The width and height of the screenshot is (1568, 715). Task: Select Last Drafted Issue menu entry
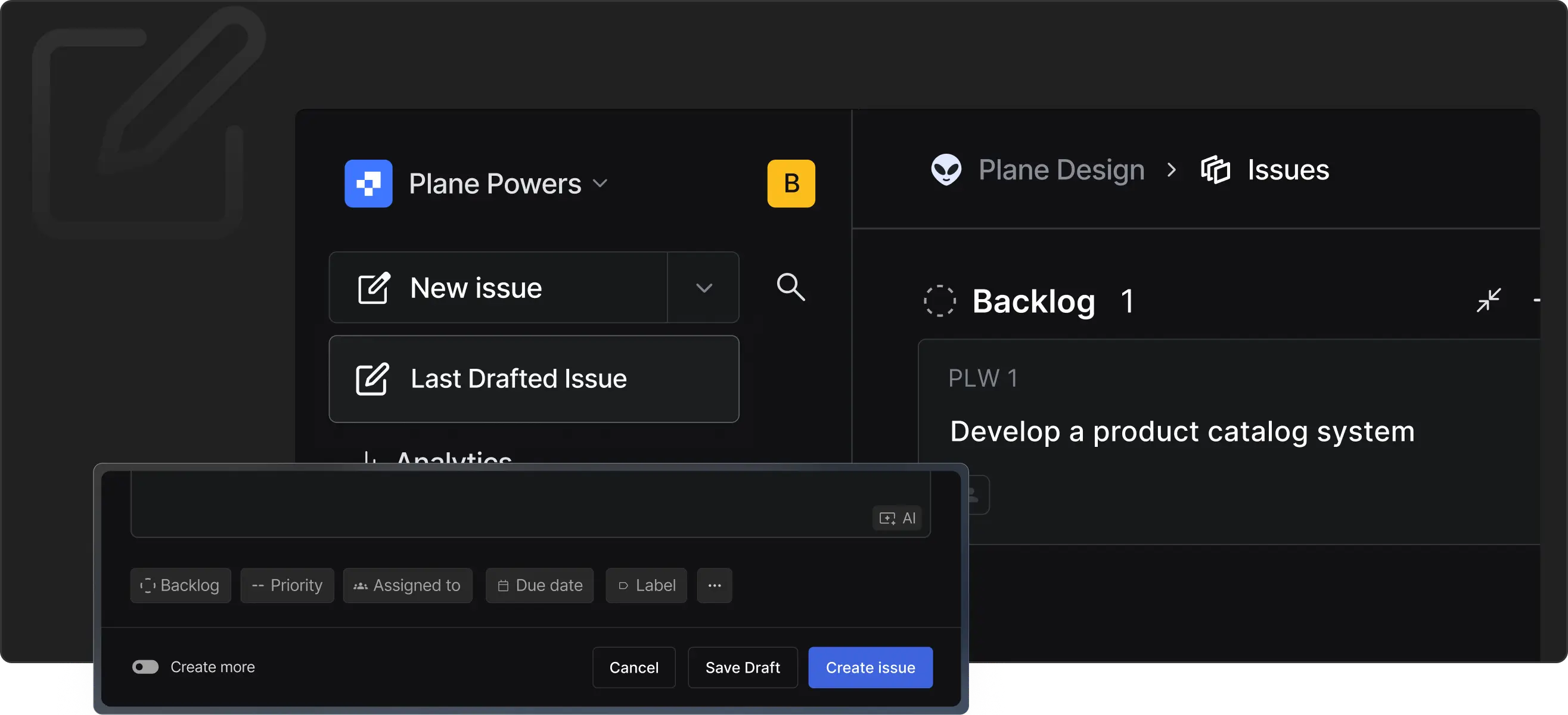(534, 378)
